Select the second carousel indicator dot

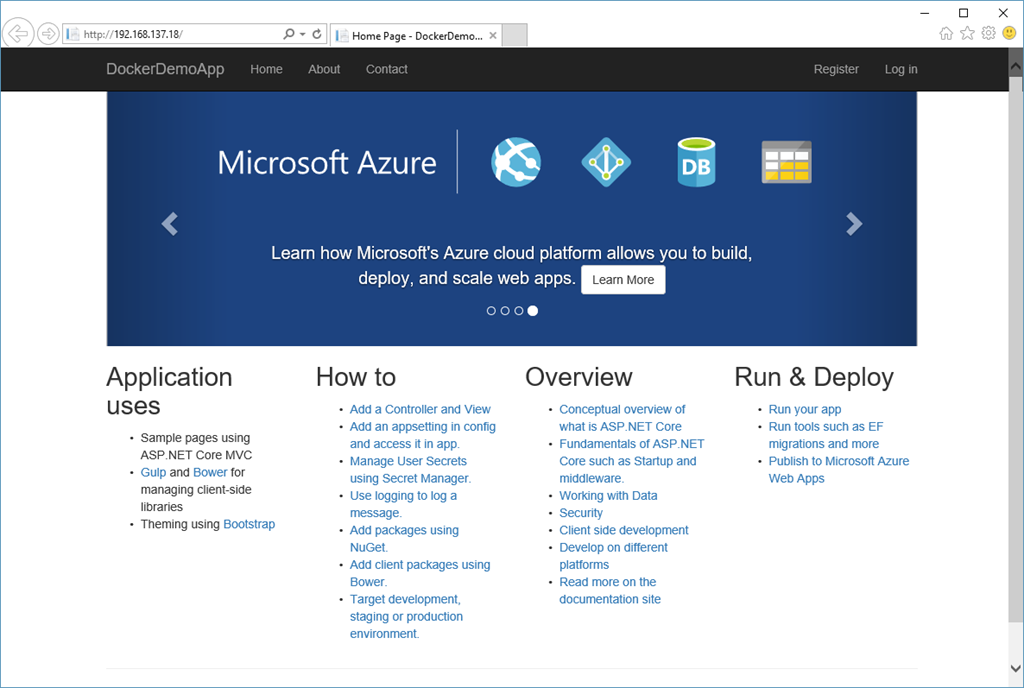pyautogui.click(x=505, y=311)
